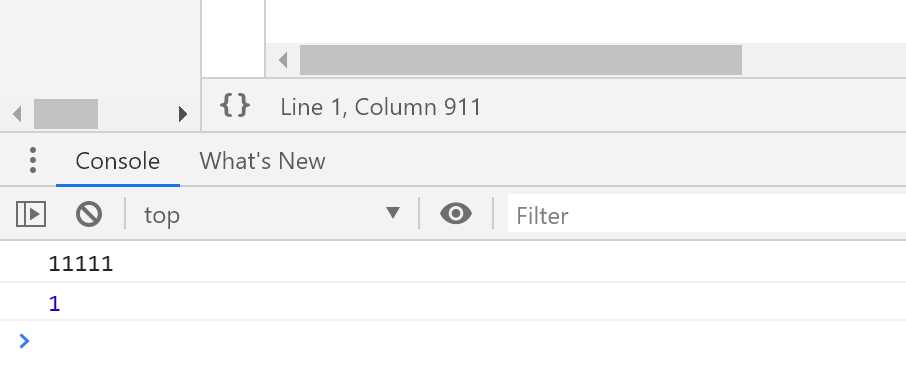Viewport: 906px width, 375px height.
Task: Switch to the Console tab
Action: [x=117, y=161]
